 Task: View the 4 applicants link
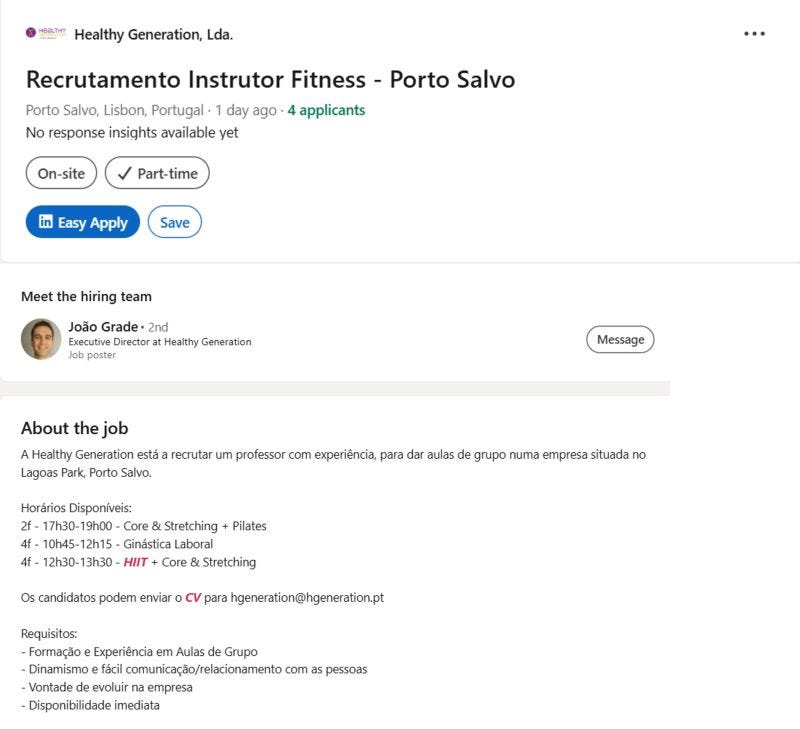click(326, 110)
